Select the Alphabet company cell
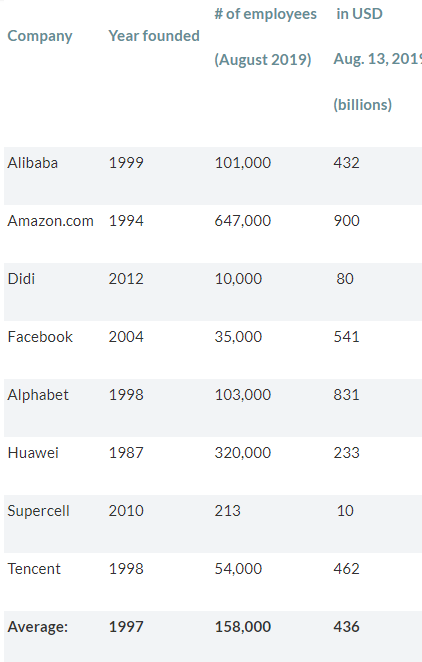 38,395
